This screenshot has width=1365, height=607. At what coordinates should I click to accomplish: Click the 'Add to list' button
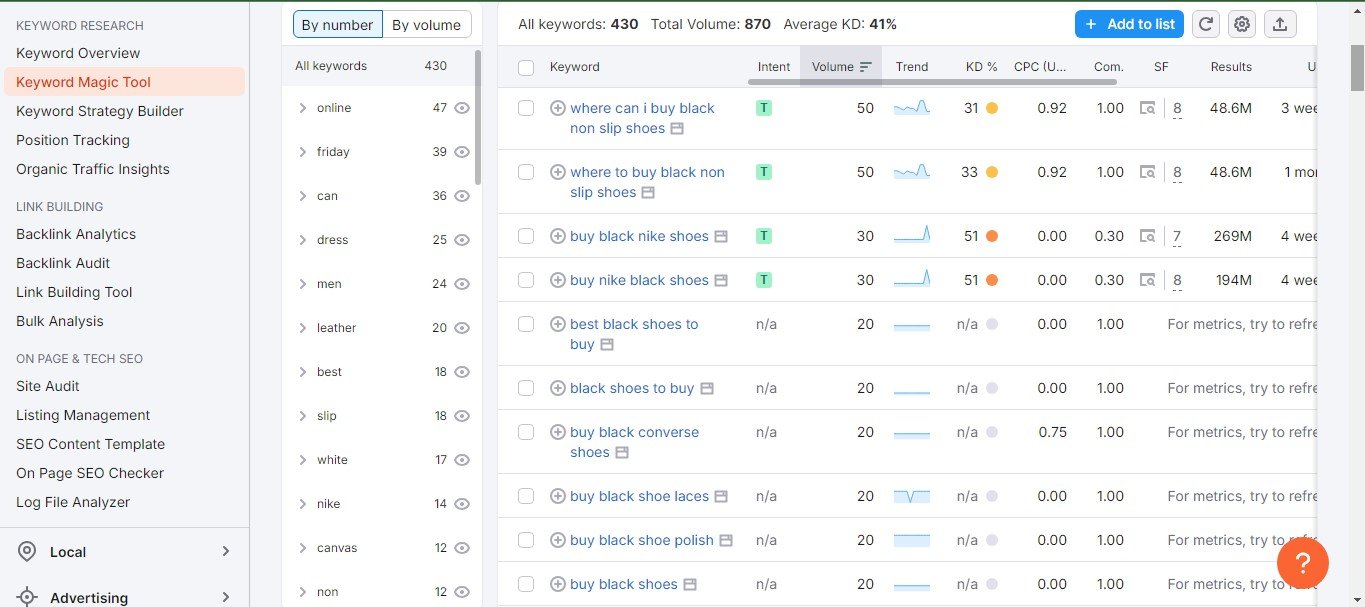pyautogui.click(x=1130, y=24)
